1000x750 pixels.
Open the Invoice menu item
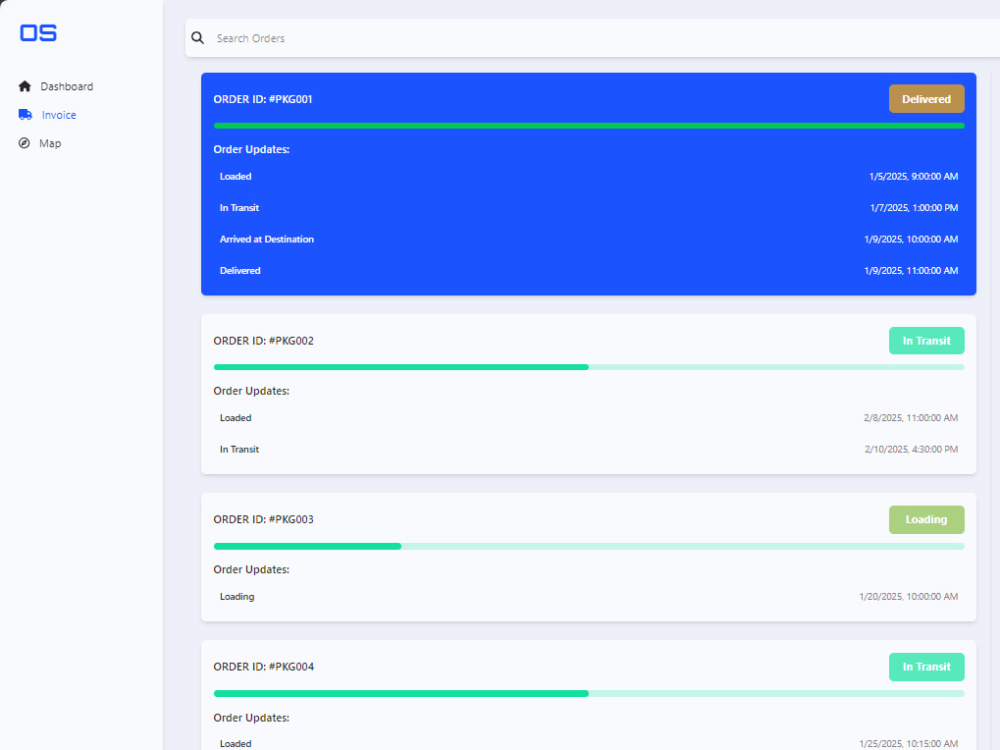(48, 115)
